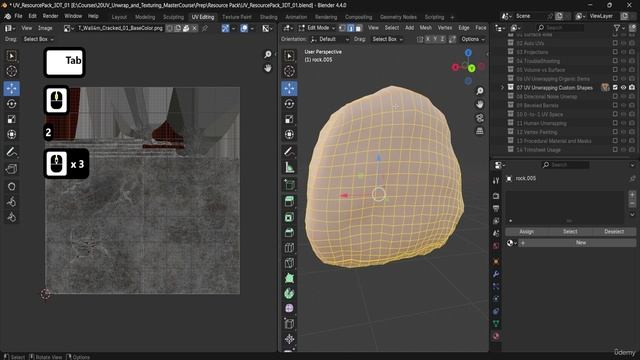Select the Move tool in UV editor

coord(11,88)
